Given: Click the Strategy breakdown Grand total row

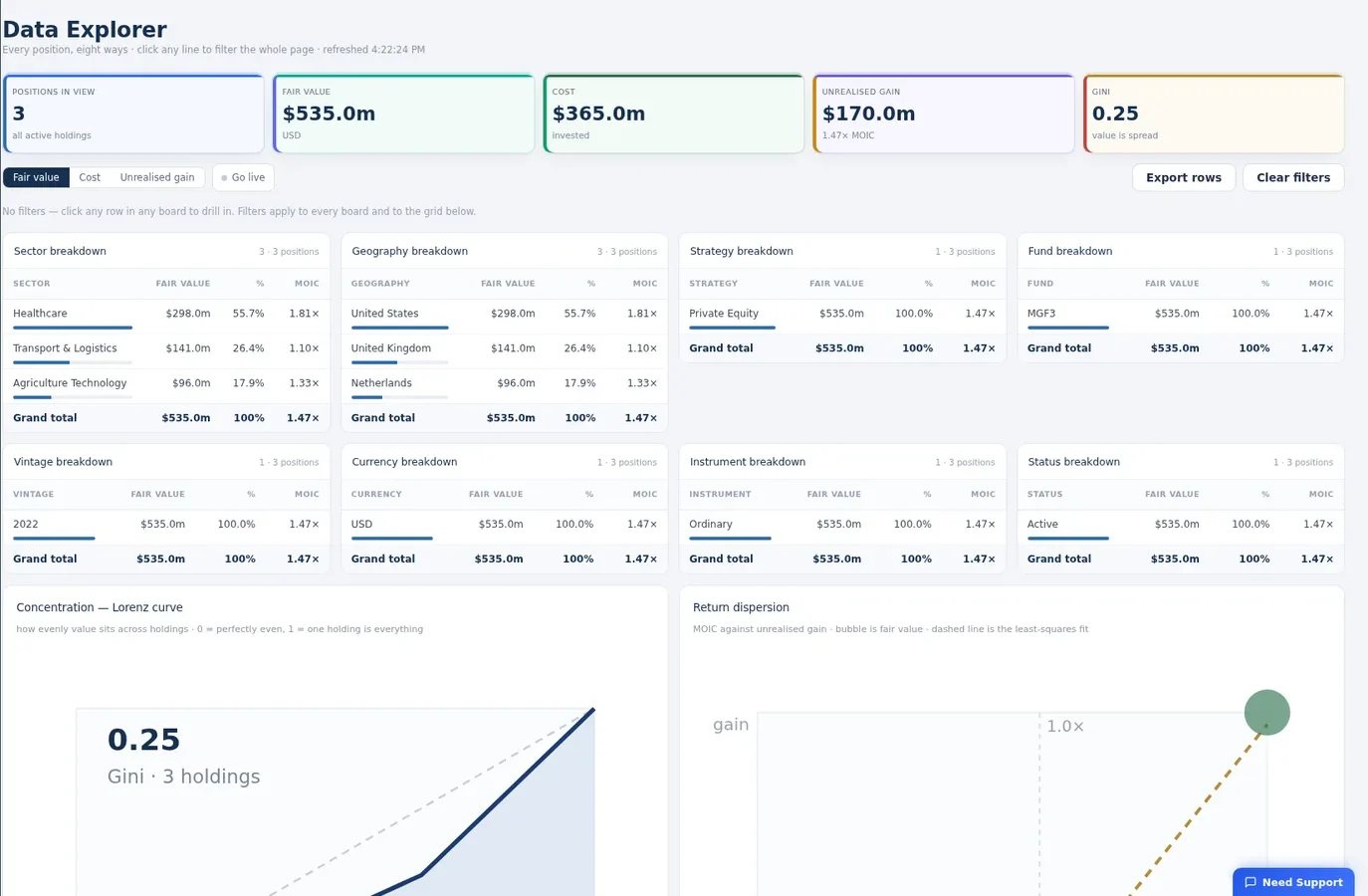Looking at the screenshot, I should (x=842, y=348).
